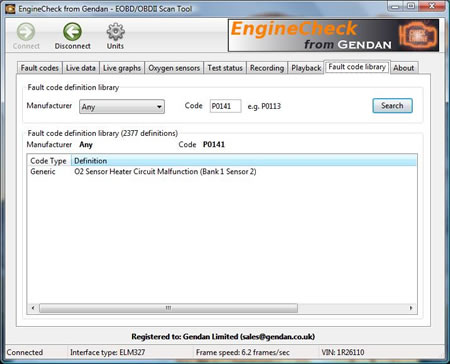Open the Units gear icon
Viewport: 450px width, 364px height.
115,32
